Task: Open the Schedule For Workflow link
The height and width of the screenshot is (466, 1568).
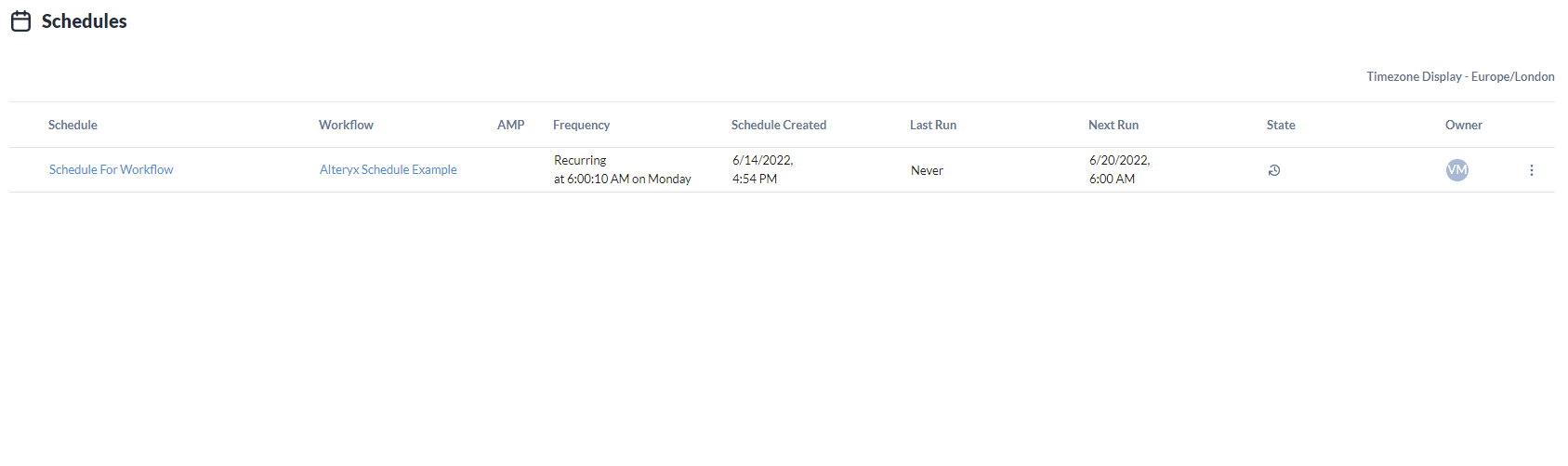Action: click(111, 169)
